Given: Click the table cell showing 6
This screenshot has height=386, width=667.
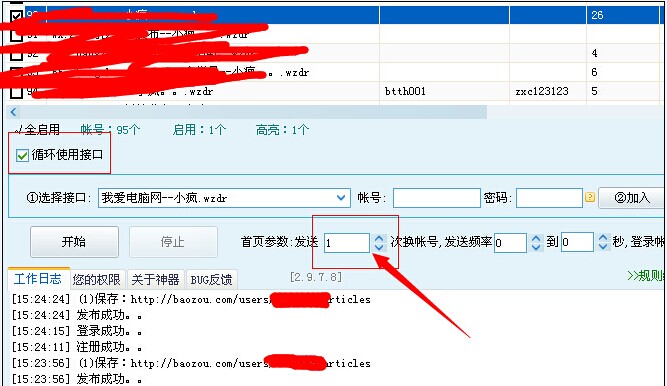Looking at the screenshot, I should tap(622, 72).
